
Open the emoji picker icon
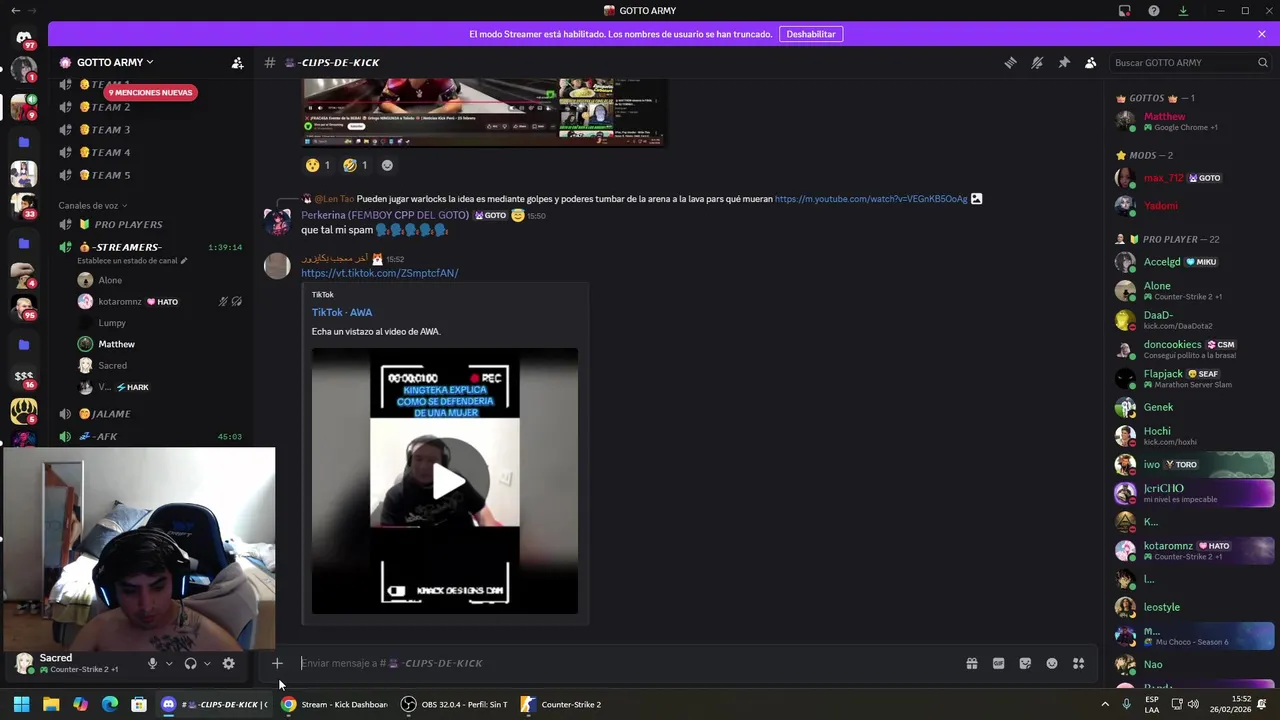[x=1052, y=663]
